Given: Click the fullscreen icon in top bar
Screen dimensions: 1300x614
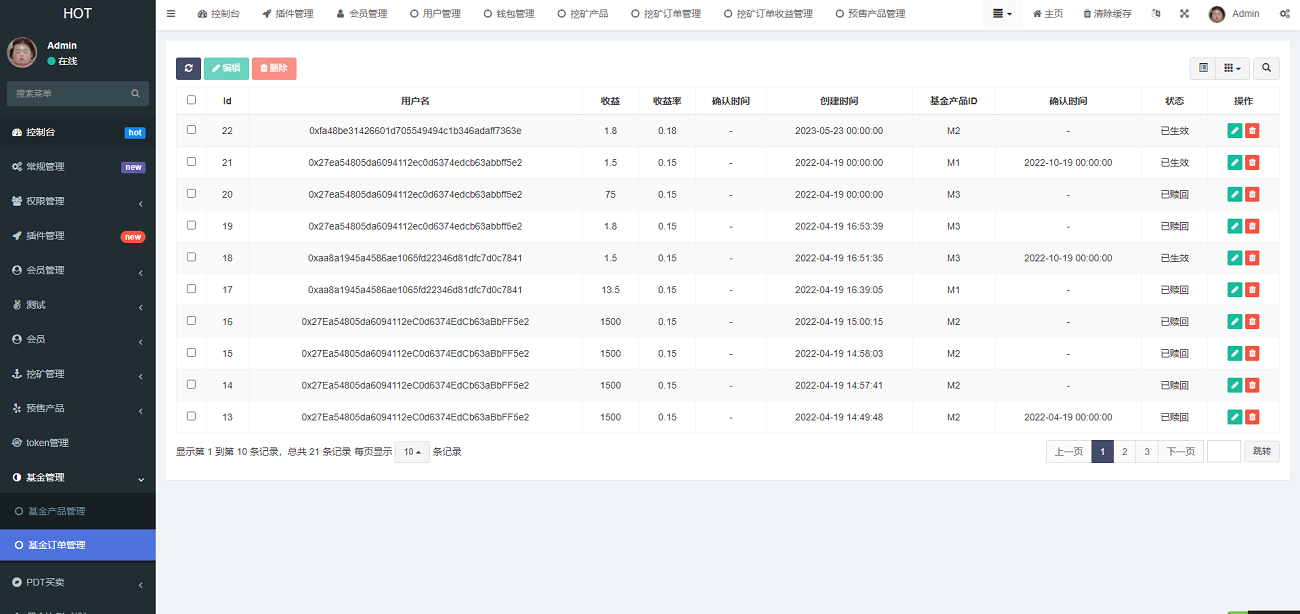Looking at the screenshot, I should [1184, 14].
